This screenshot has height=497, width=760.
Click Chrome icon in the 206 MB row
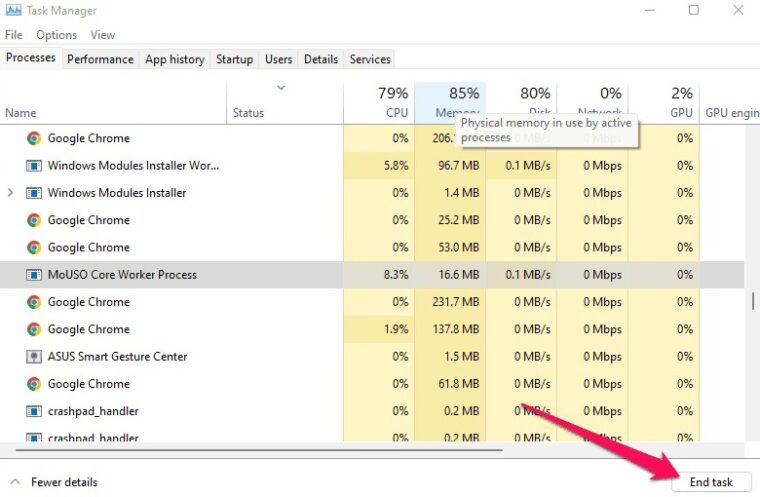[33, 138]
